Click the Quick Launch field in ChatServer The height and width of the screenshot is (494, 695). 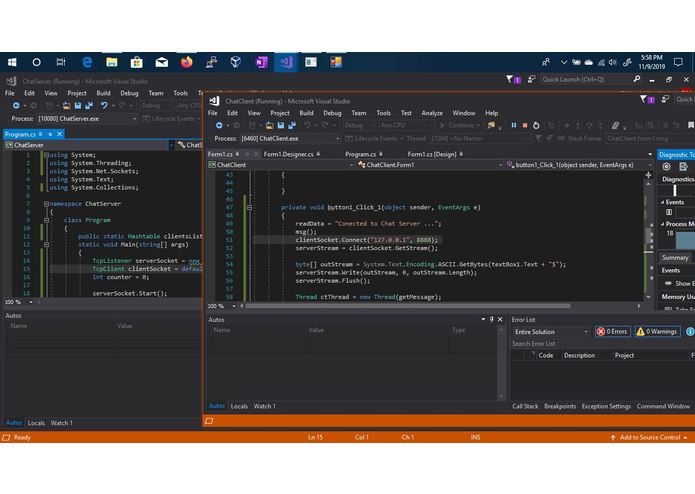(x=585, y=79)
